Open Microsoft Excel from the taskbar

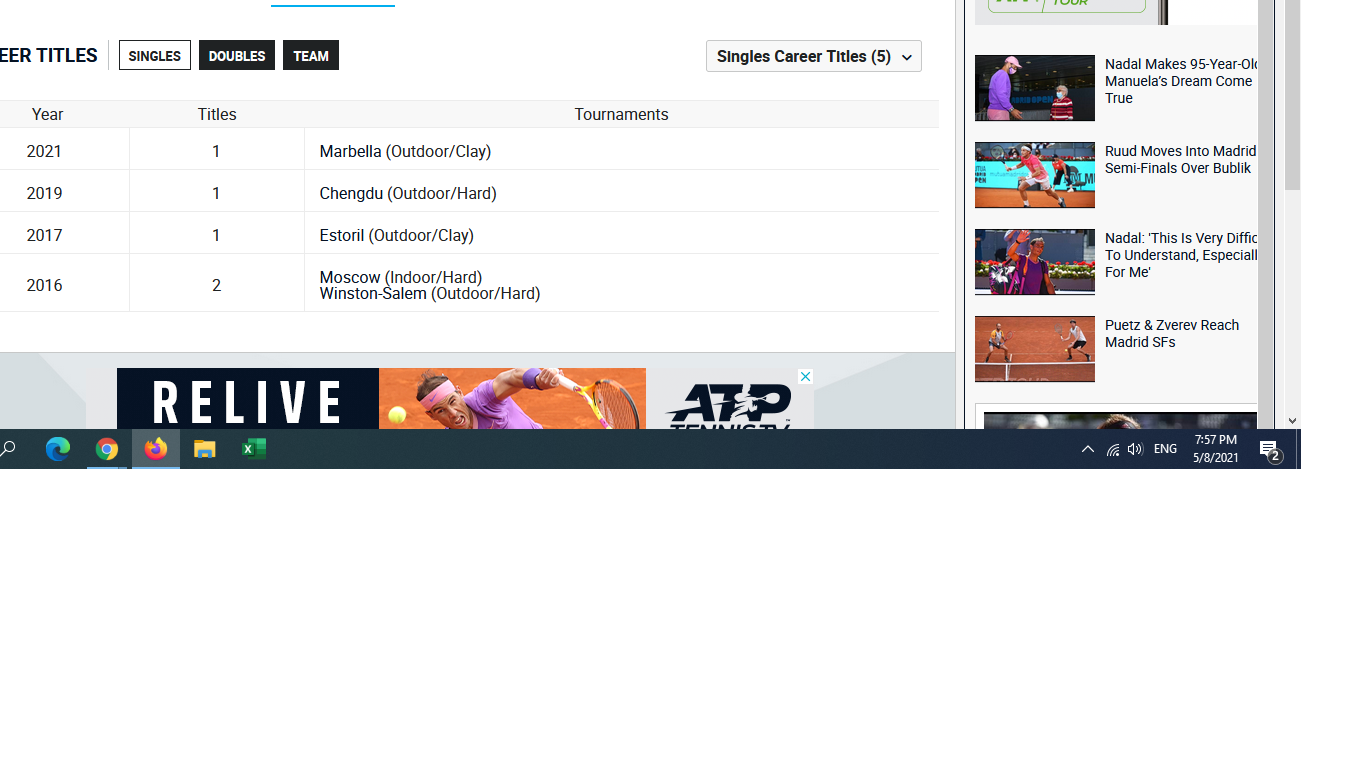pos(252,448)
